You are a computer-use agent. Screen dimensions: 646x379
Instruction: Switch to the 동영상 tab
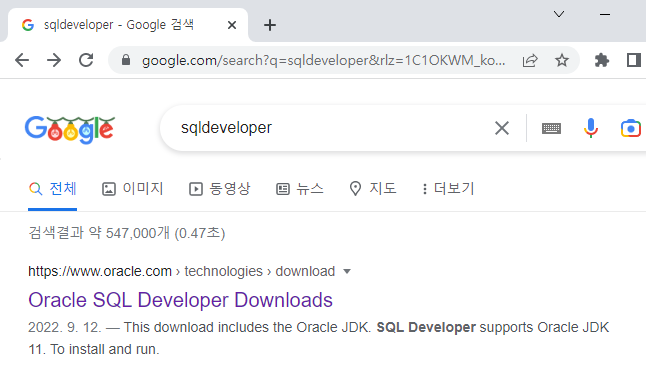tap(220, 189)
